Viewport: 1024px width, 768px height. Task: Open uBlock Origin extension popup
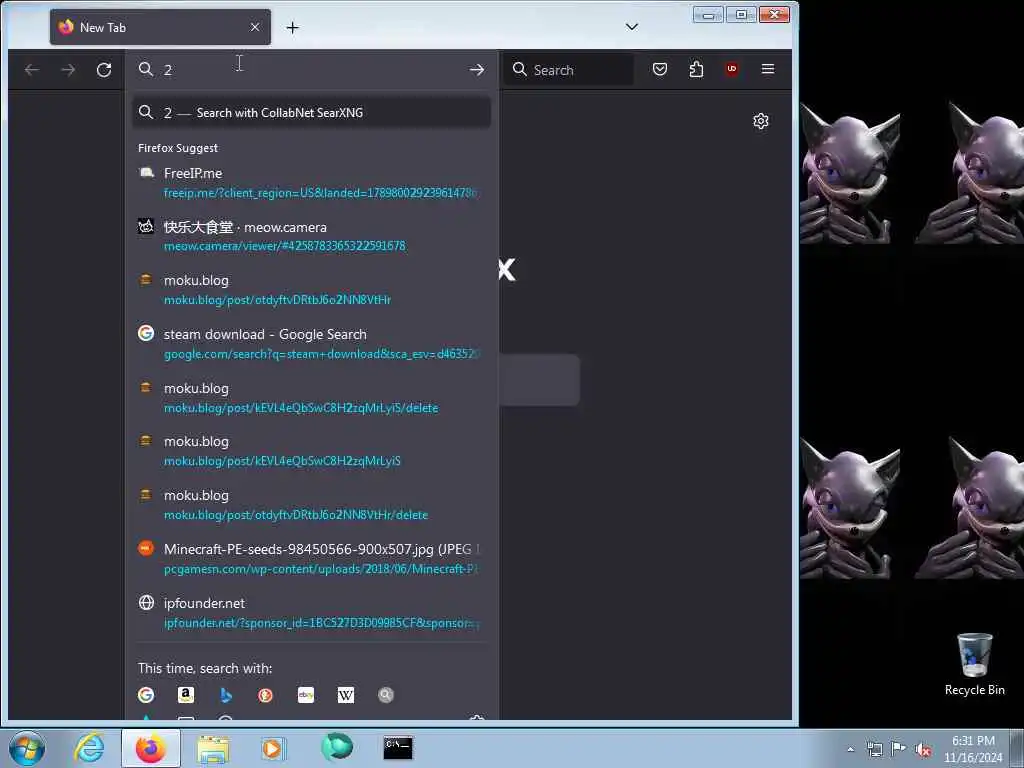(x=732, y=69)
